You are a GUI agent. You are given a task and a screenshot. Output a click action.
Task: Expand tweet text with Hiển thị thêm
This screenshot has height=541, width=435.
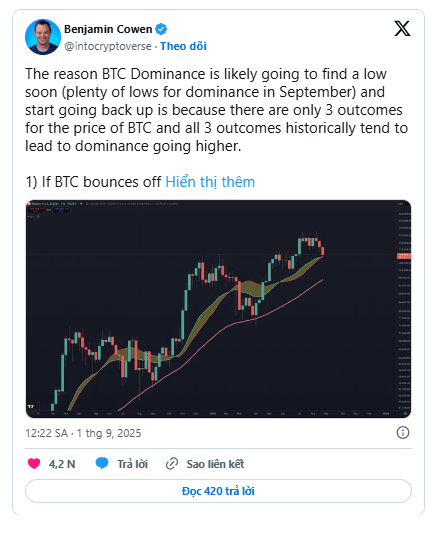coord(210,182)
